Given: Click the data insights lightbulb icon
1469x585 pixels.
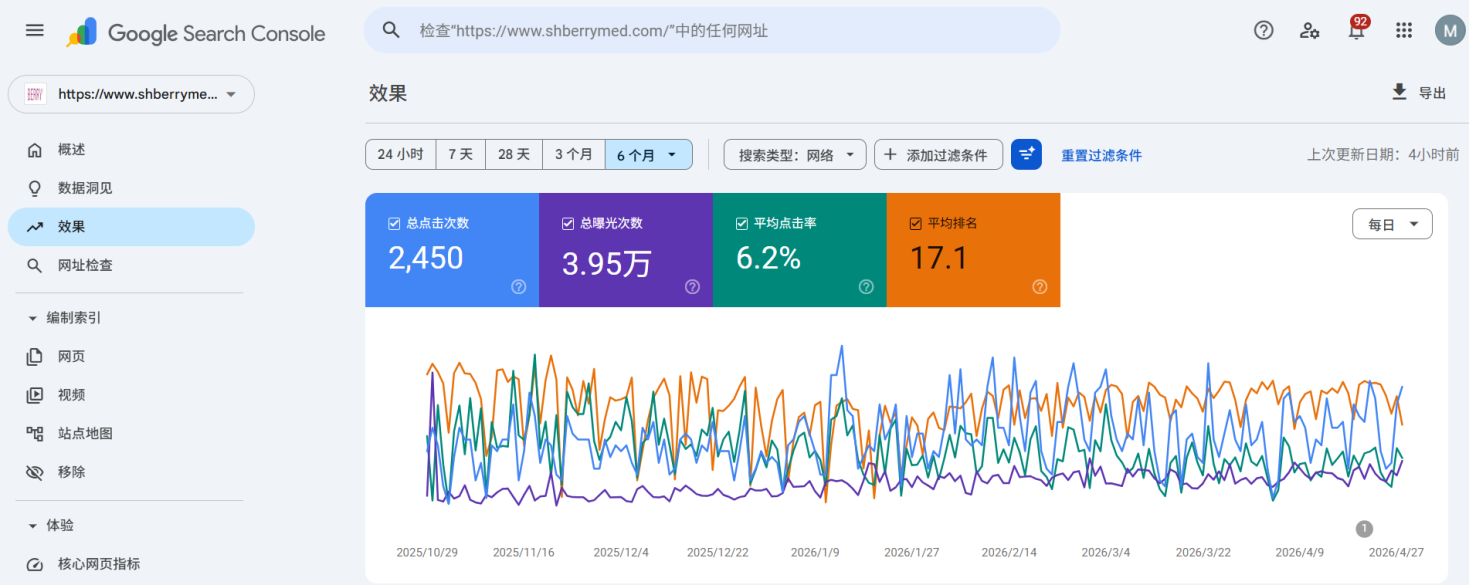Looking at the screenshot, I should click(35, 188).
